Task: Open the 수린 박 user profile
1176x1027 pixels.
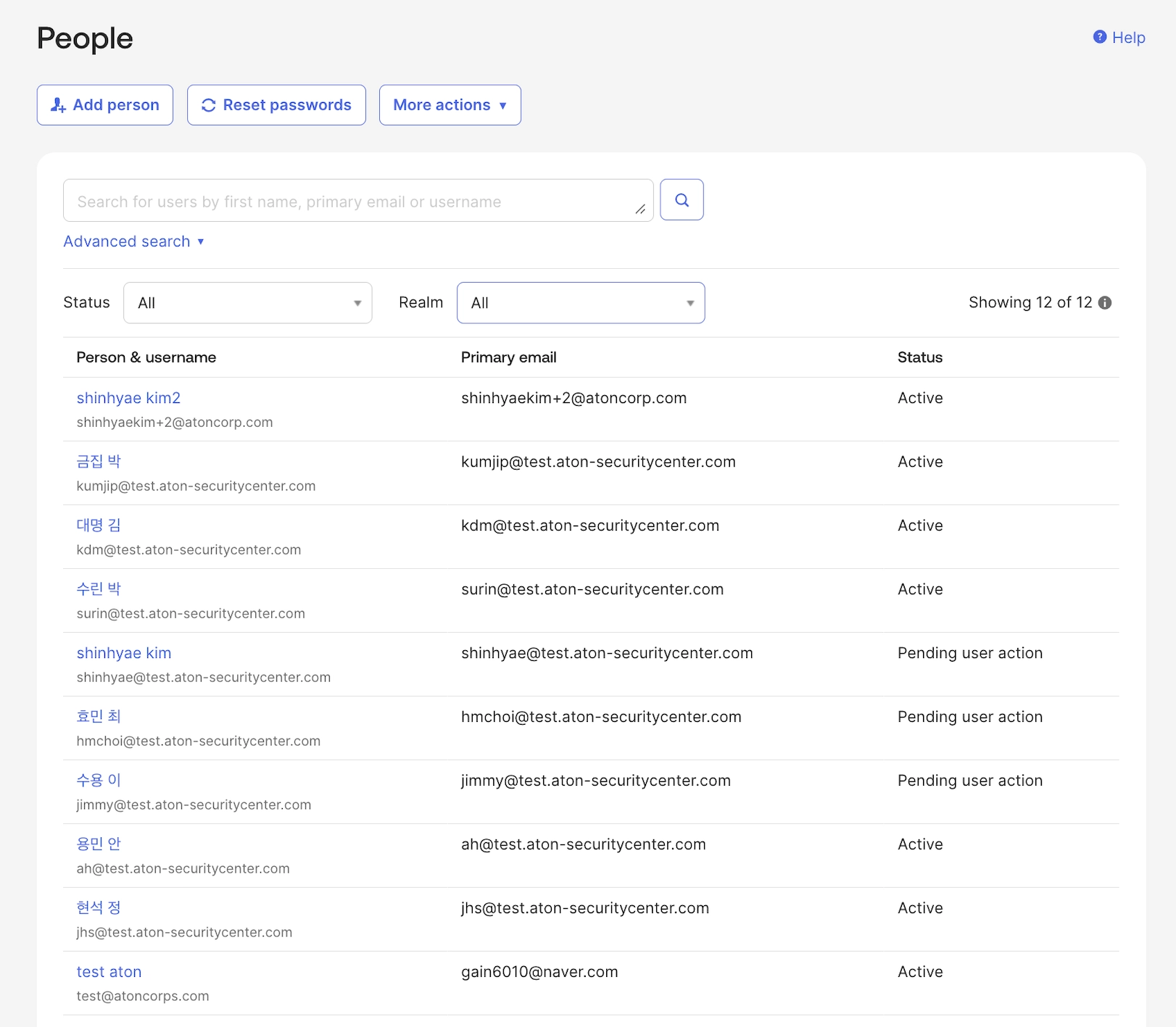Action: point(99,589)
